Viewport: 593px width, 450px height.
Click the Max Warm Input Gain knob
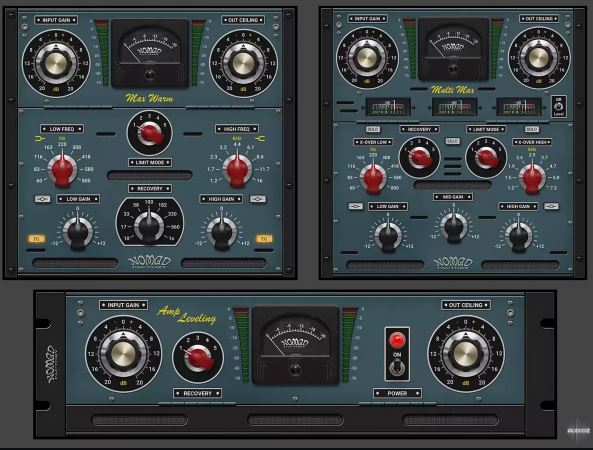(56, 63)
